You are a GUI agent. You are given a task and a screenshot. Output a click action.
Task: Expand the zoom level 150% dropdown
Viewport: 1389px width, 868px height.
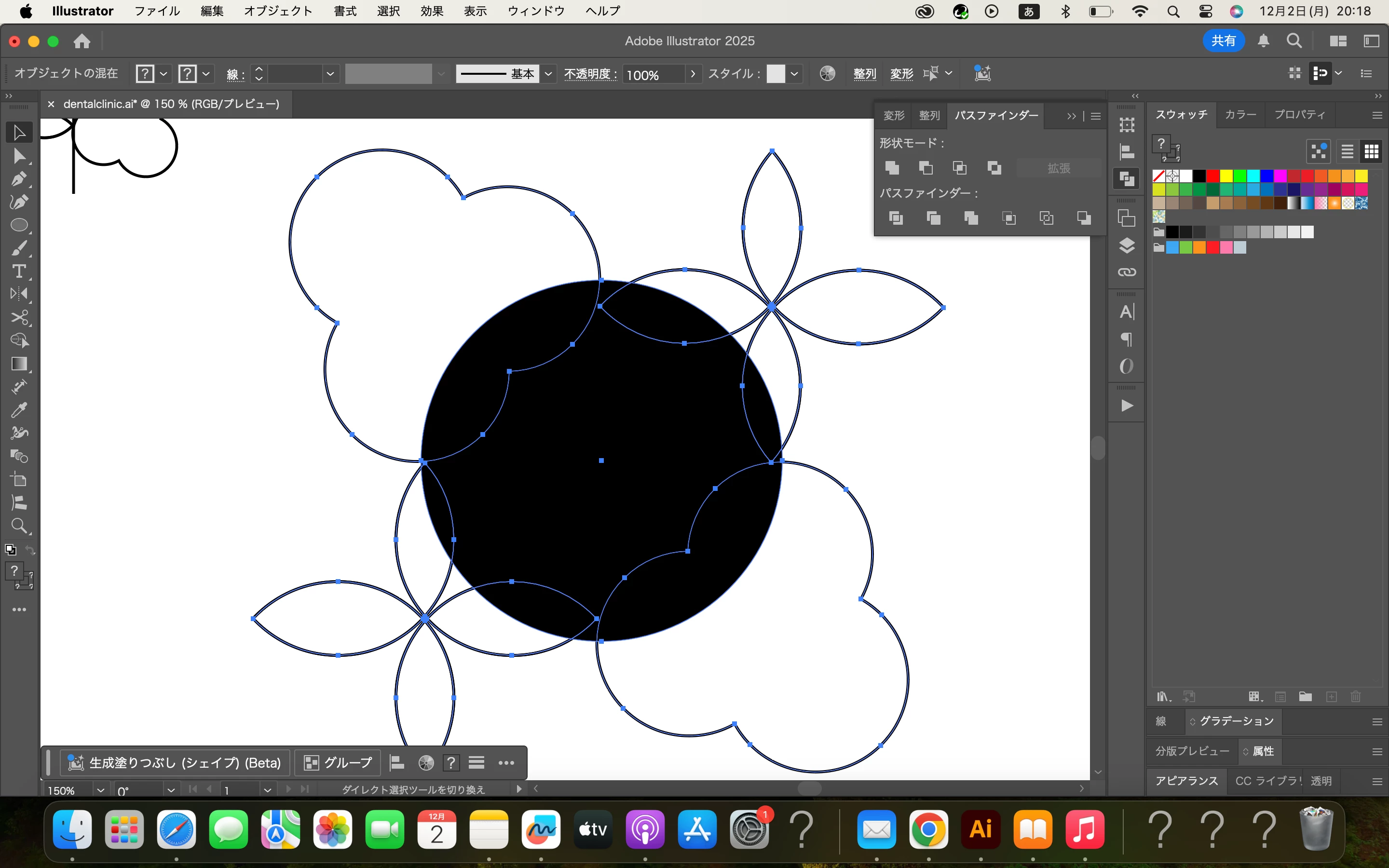pyautogui.click(x=100, y=790)
